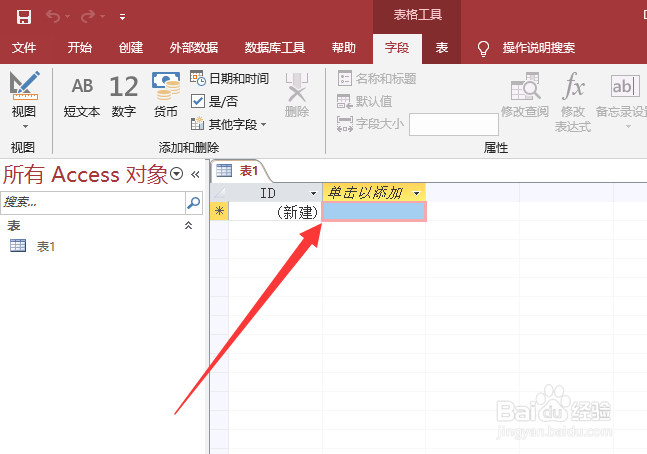Switch to the 数据库工具 ribbon tab
Image resolution: width=647 pixels, height=454 pixels.
click(x=274, y=48)
